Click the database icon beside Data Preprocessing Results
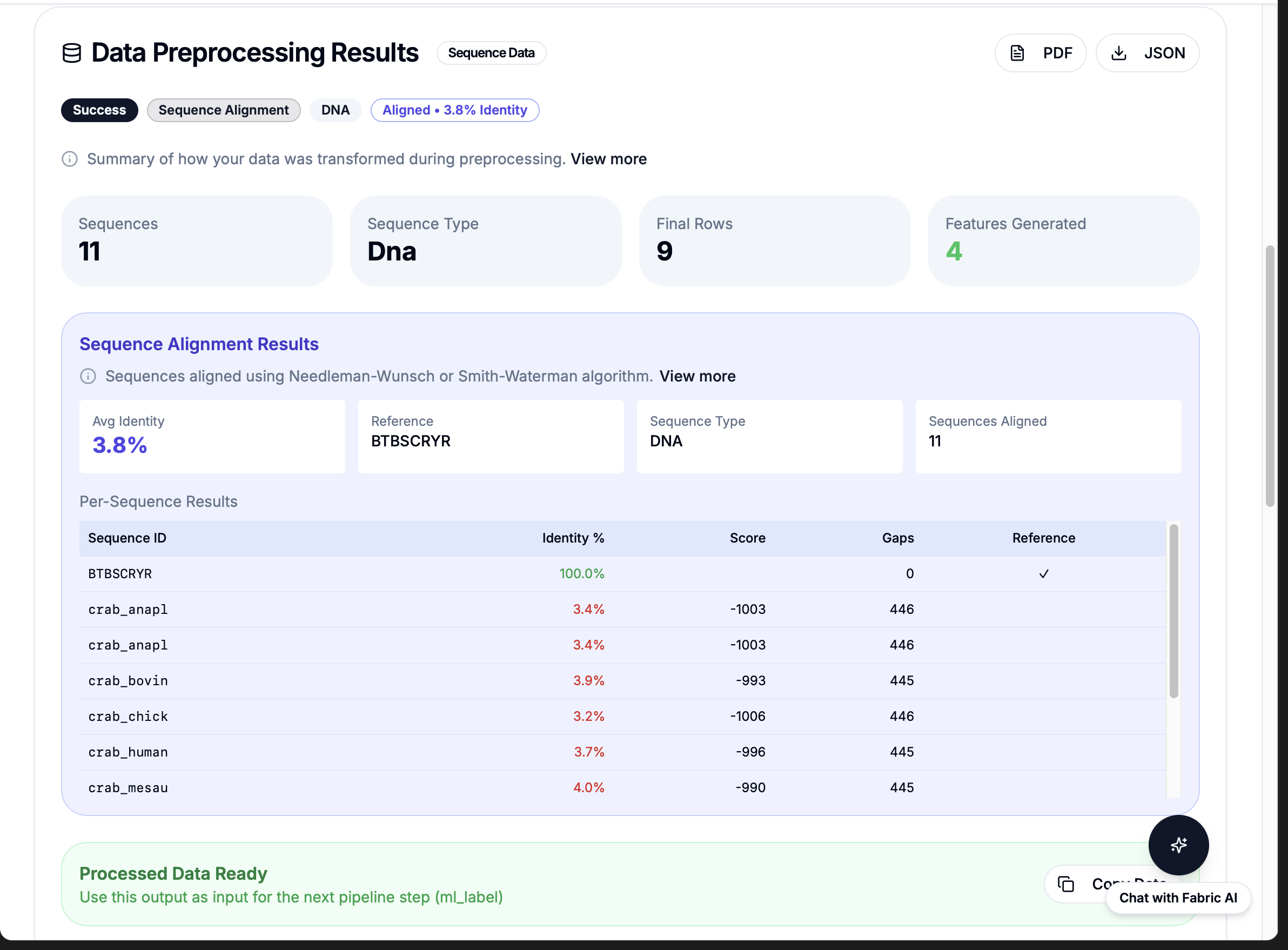This screenshot has width=1288, height=950. click(x=72, y=53)
